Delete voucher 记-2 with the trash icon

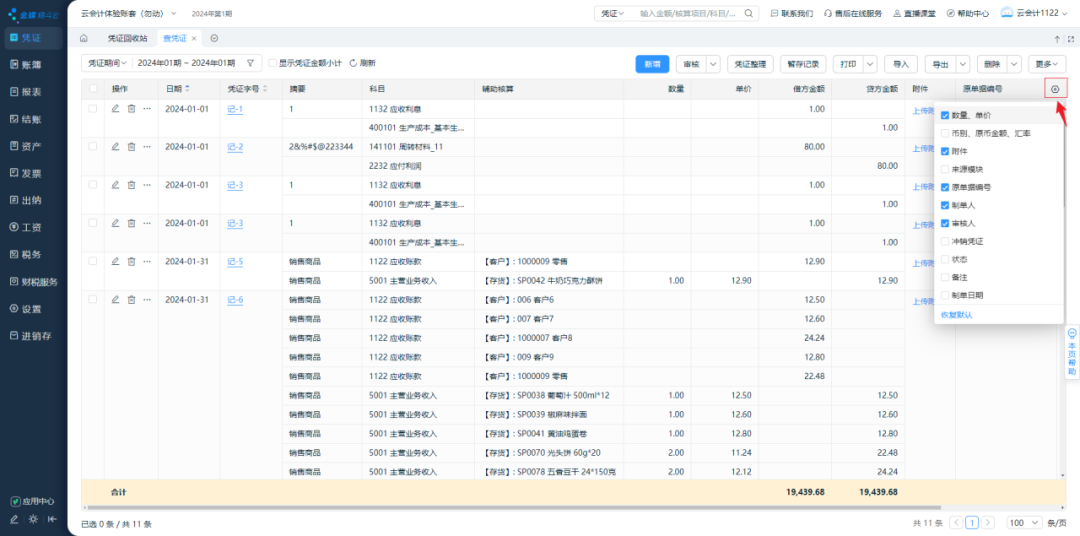tap(131, 147)
